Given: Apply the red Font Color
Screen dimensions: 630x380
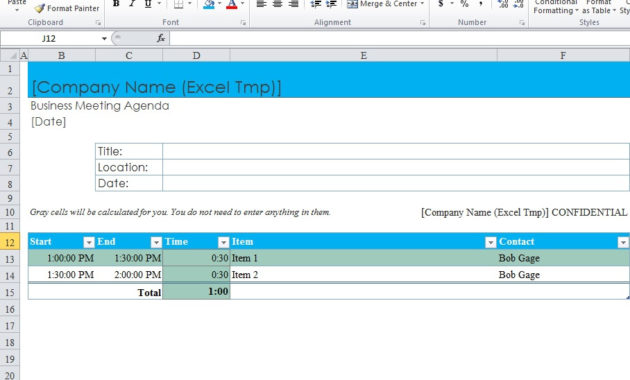Looking at the screenshot, I should click(232, 4).
